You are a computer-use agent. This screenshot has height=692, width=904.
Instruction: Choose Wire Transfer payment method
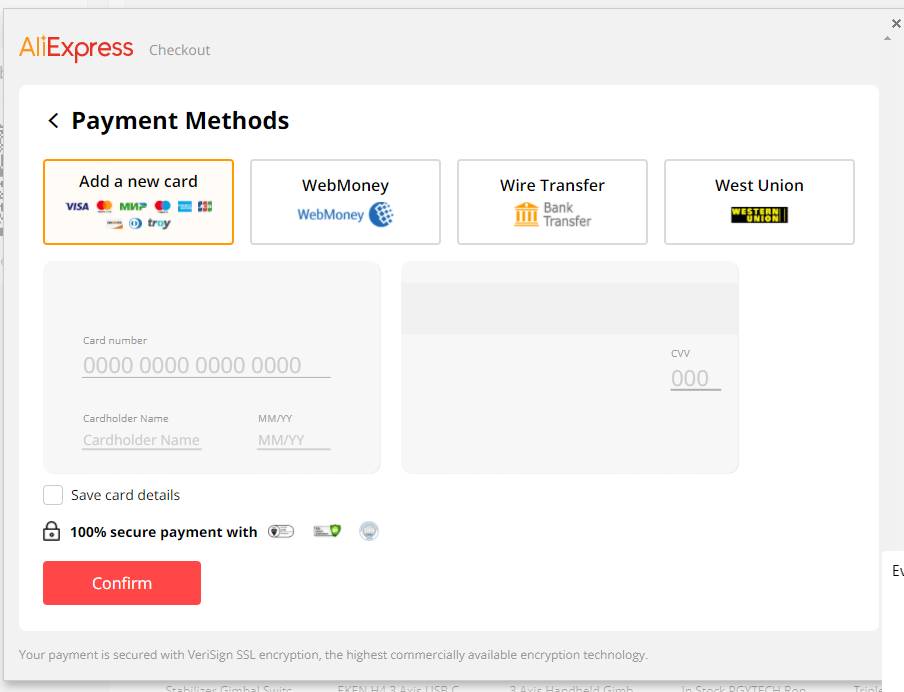coord(552,202)
